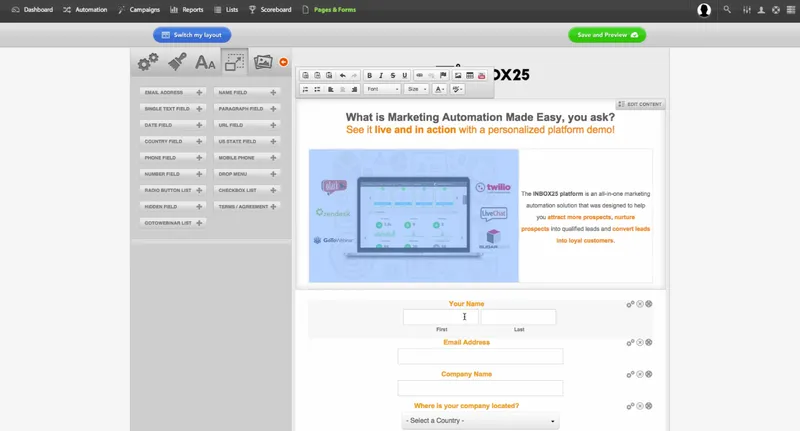The width and height of the screenshot is (800, 431).
Task: Add a Single Text Field
Action: [173, 109]
